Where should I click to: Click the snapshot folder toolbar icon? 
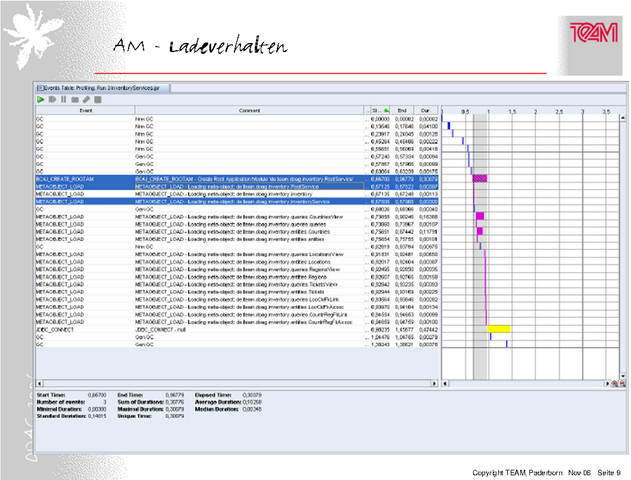pyautogui.click(x=75, y=99)
